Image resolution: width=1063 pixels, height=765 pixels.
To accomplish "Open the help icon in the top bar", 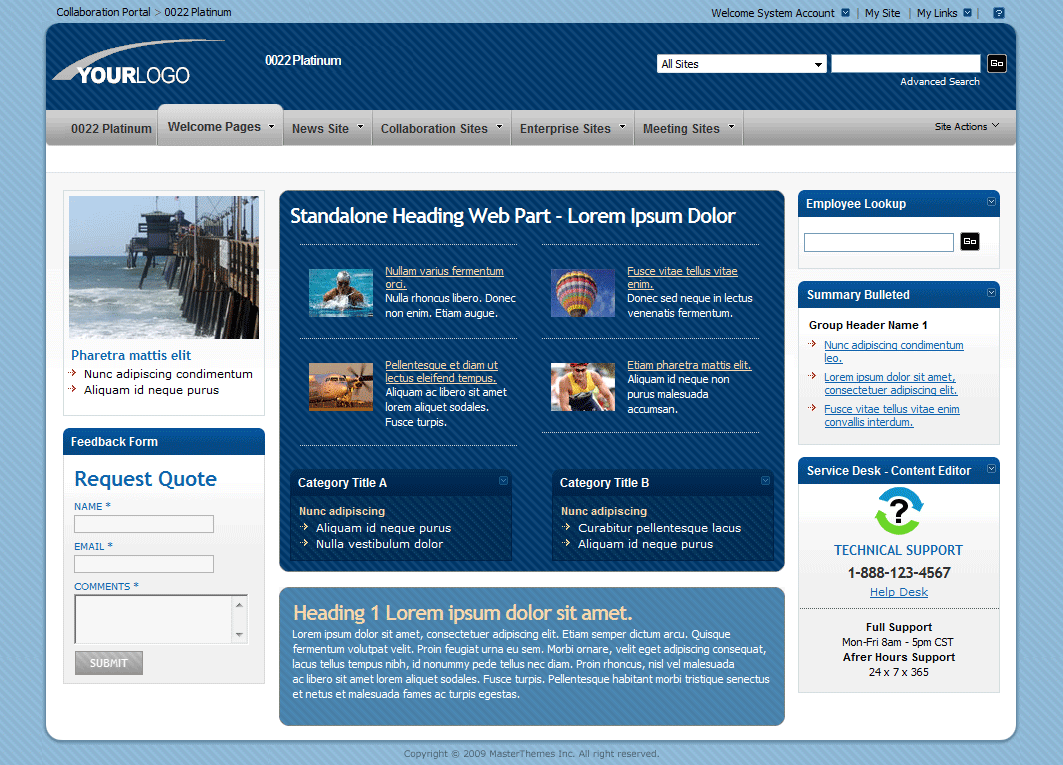I will pos(998,12).
